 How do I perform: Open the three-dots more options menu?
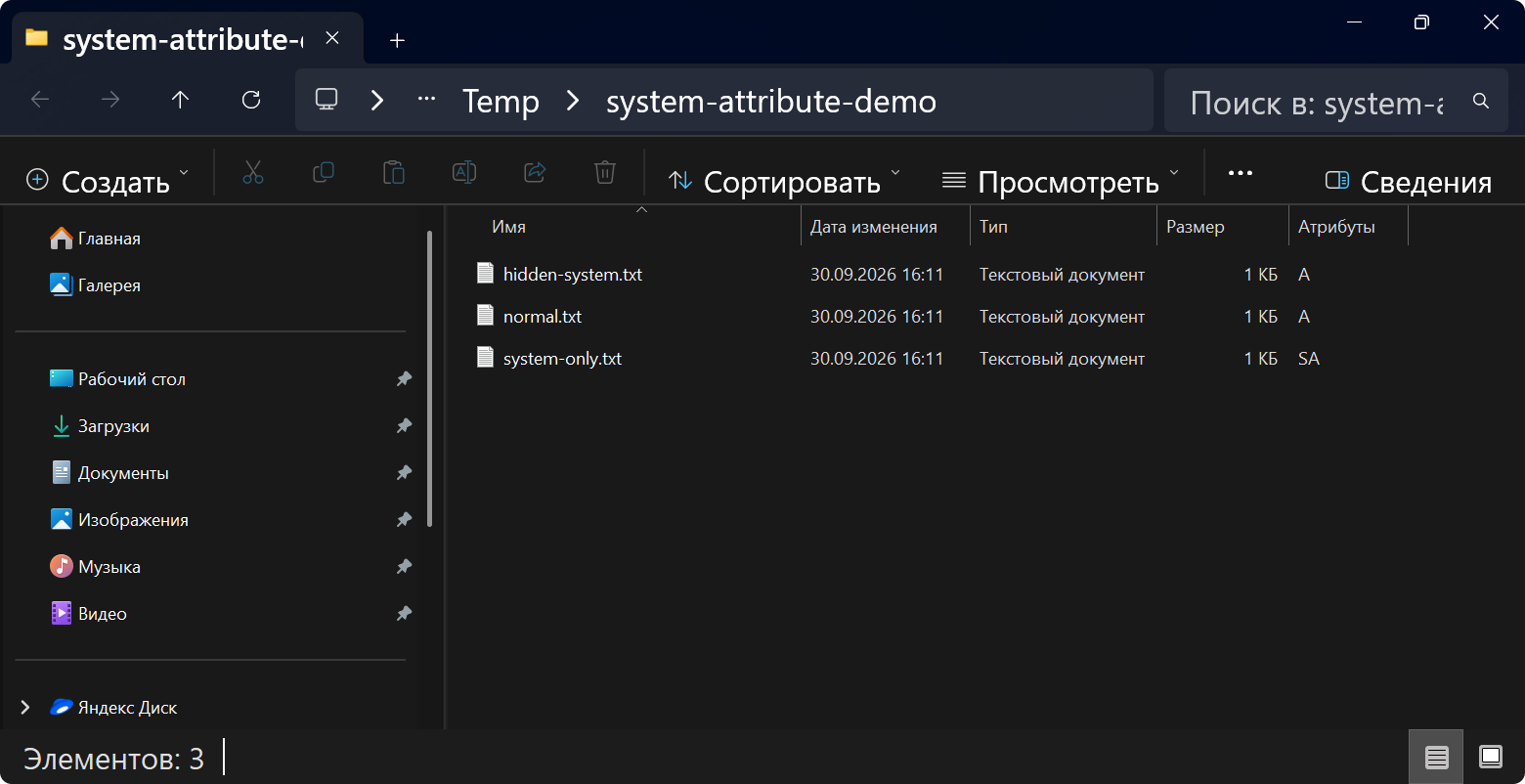1241,173
